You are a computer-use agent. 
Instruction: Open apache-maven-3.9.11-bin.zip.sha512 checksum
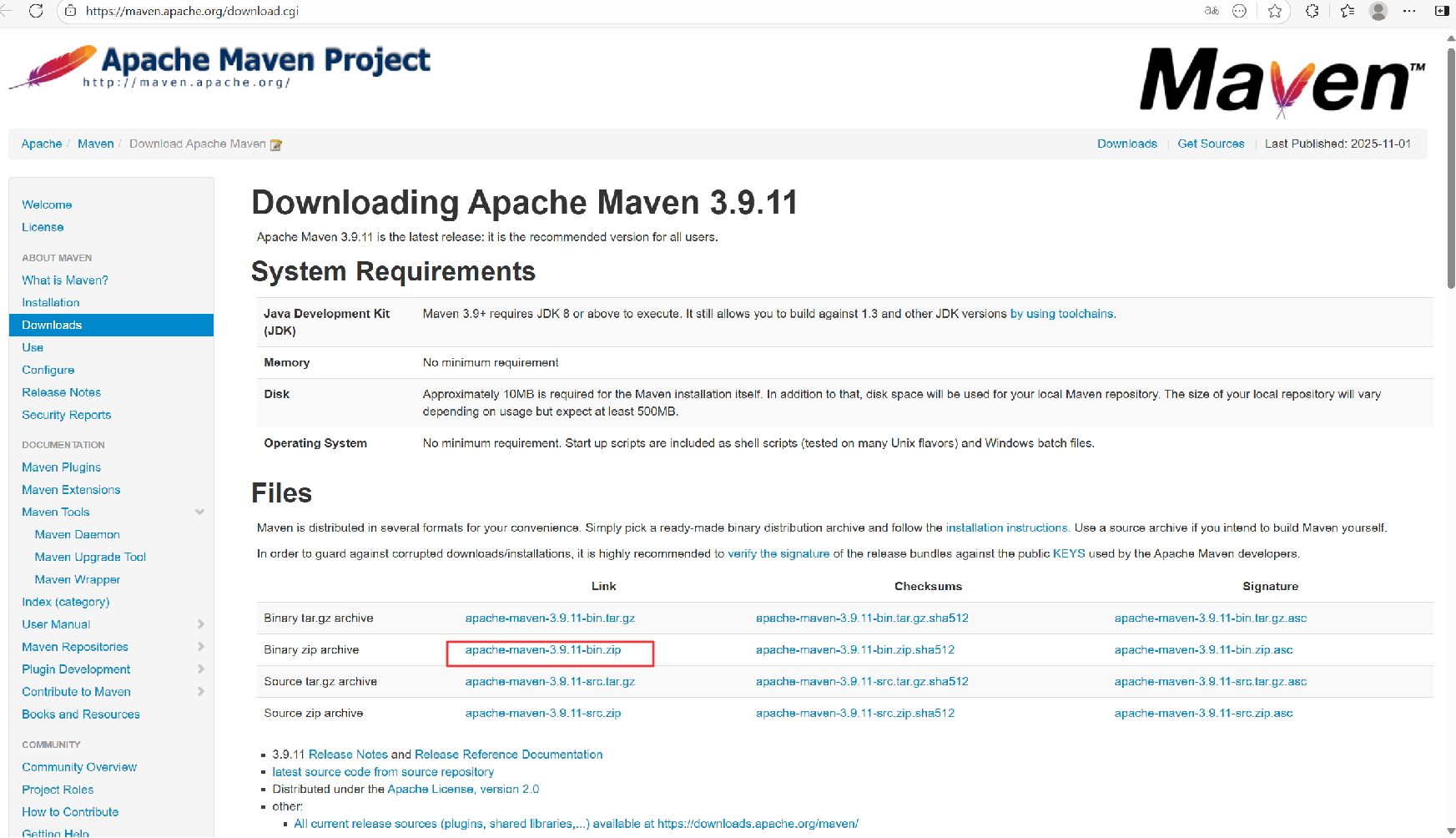[x=855, y=650]
